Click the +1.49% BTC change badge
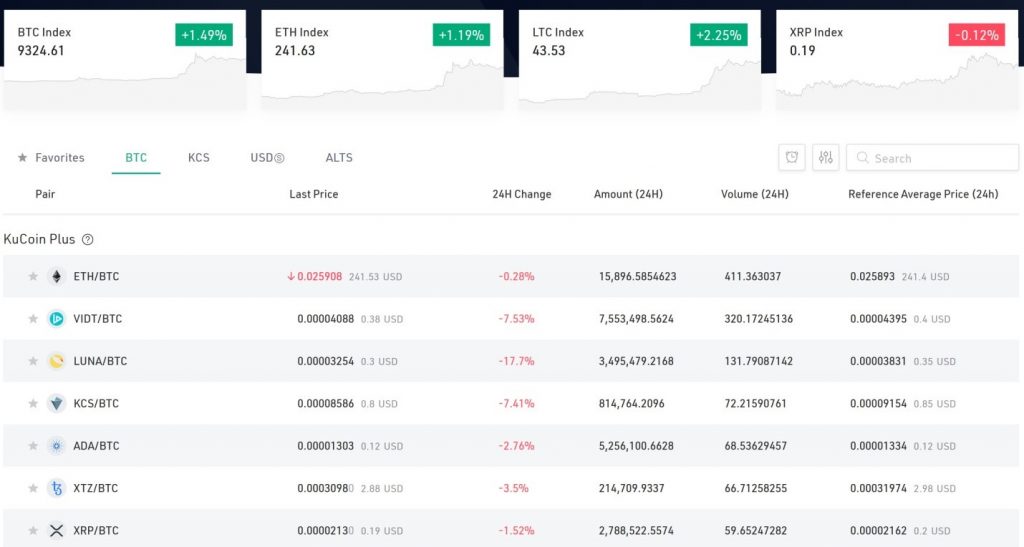This screenshot has height=547, width=1024. click(x=204, y=35)
